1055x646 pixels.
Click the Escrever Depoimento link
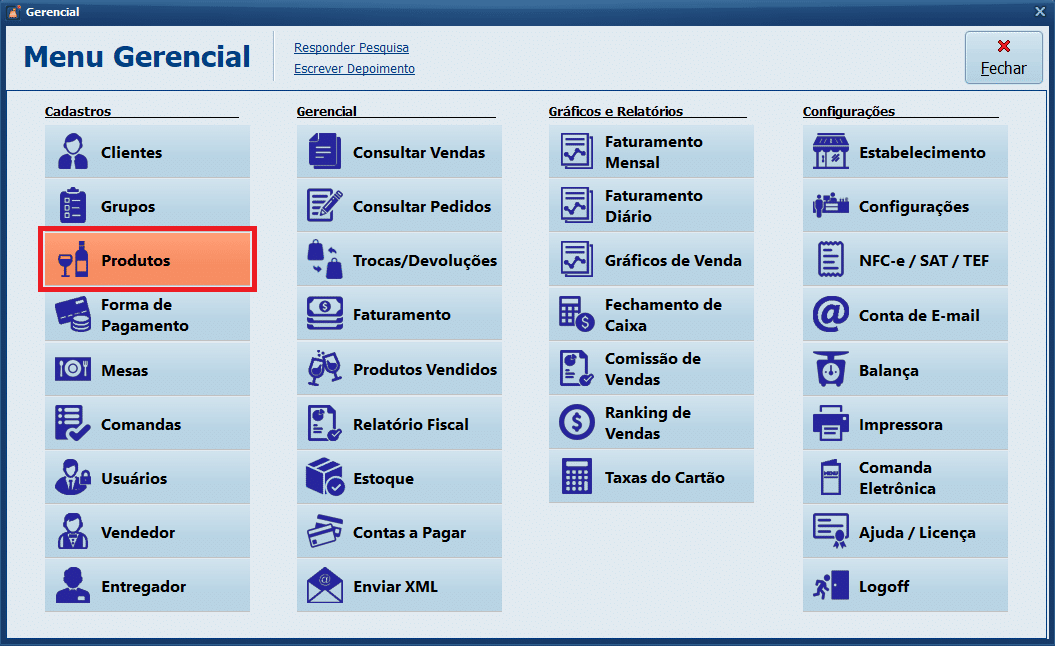[354, 69]
